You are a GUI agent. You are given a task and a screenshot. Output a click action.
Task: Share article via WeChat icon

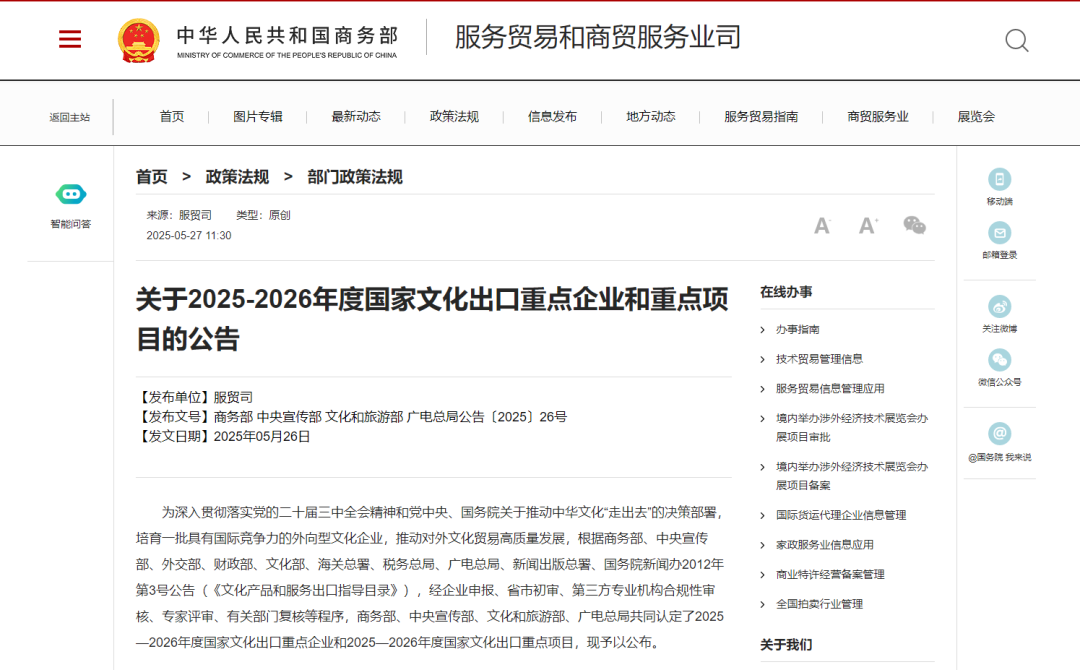pos(914,226)
